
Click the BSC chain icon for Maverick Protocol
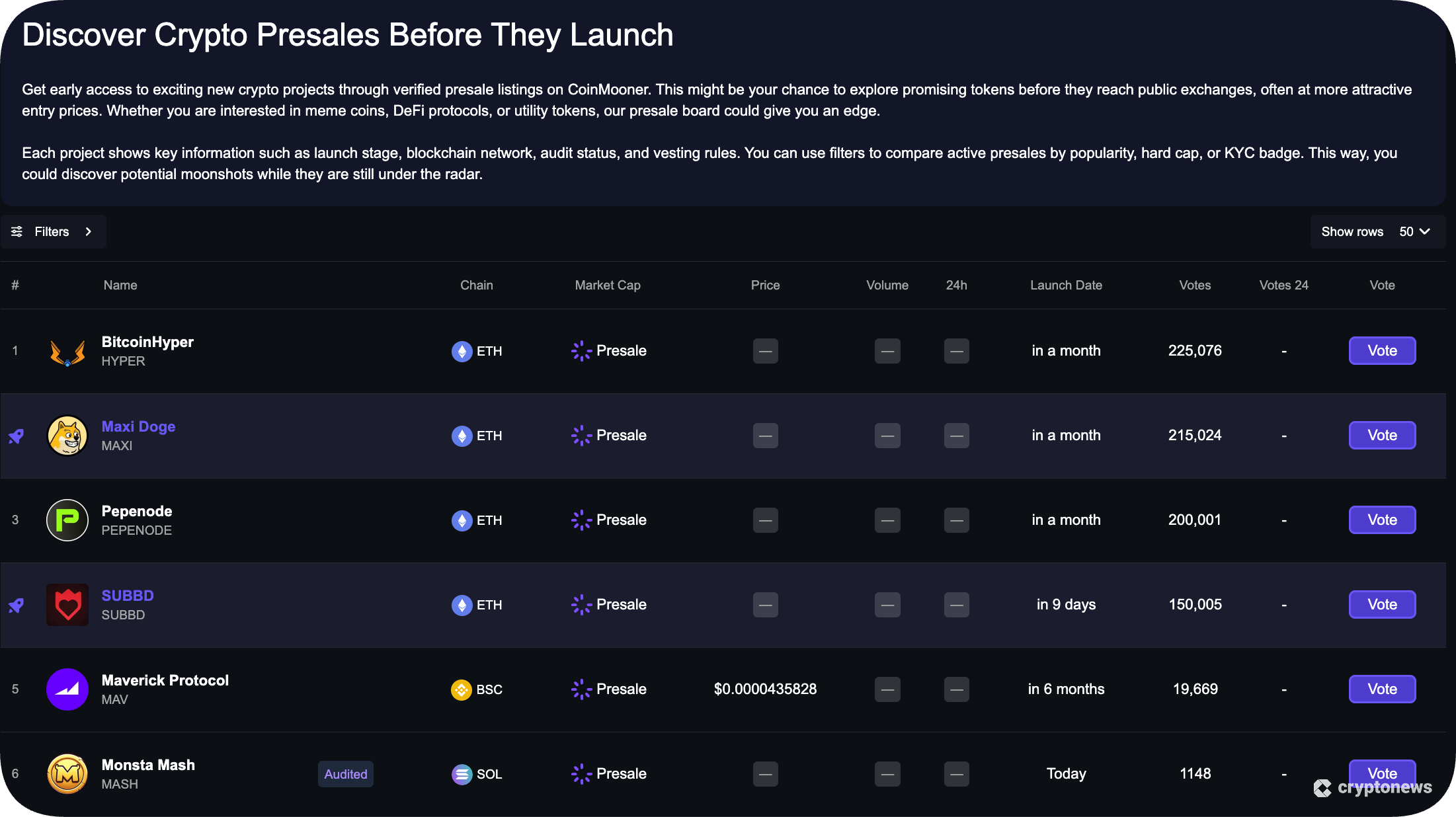pyautogui.click(x=462, y=689)
